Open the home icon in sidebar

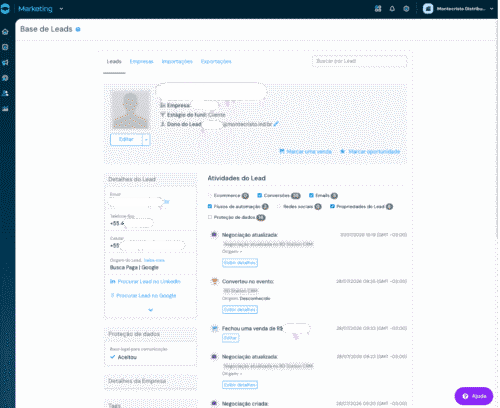tap(5, 32)
